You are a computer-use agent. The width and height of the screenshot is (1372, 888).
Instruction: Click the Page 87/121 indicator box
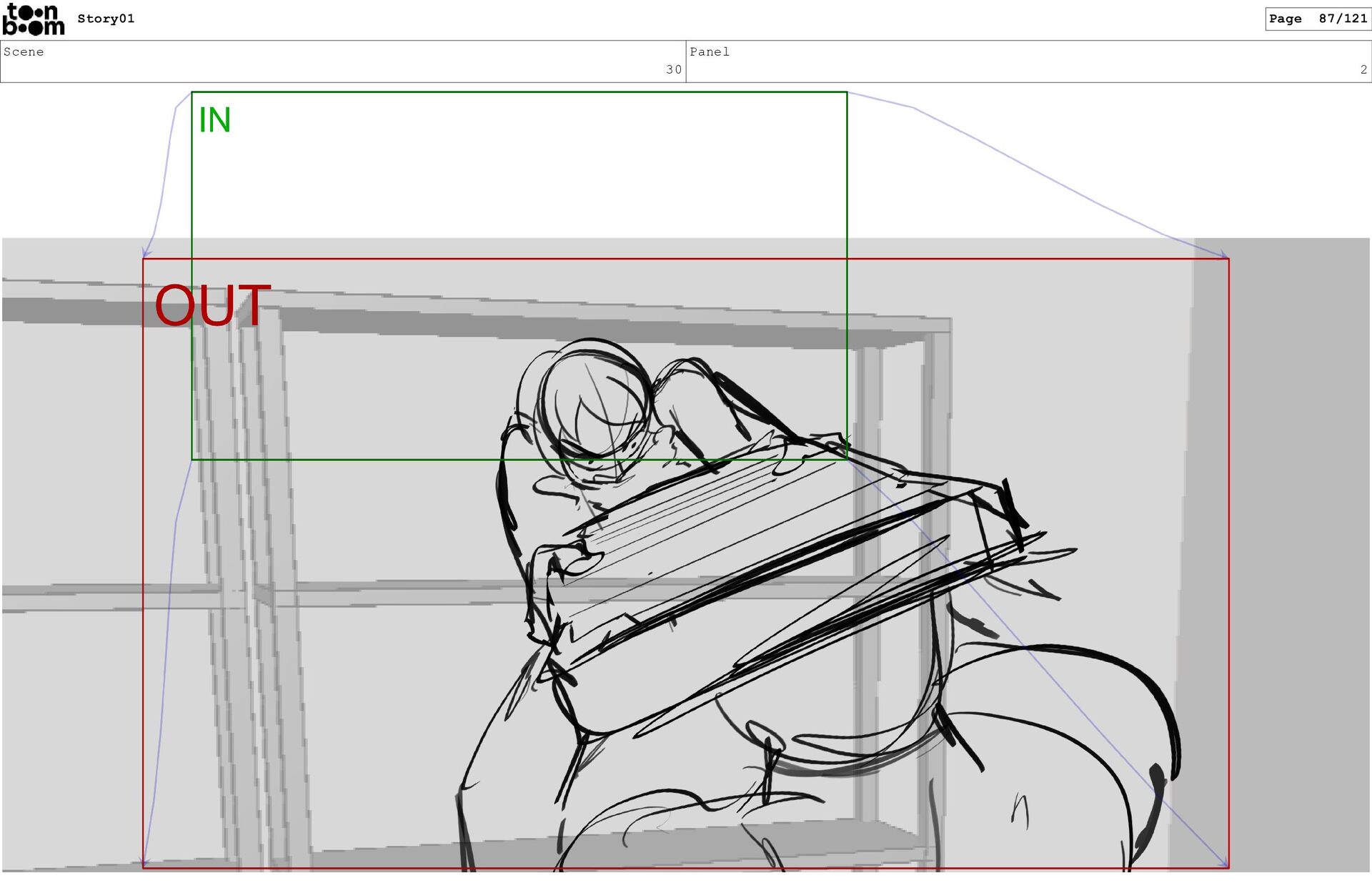pyautogui.click(x=1317, y=19)
